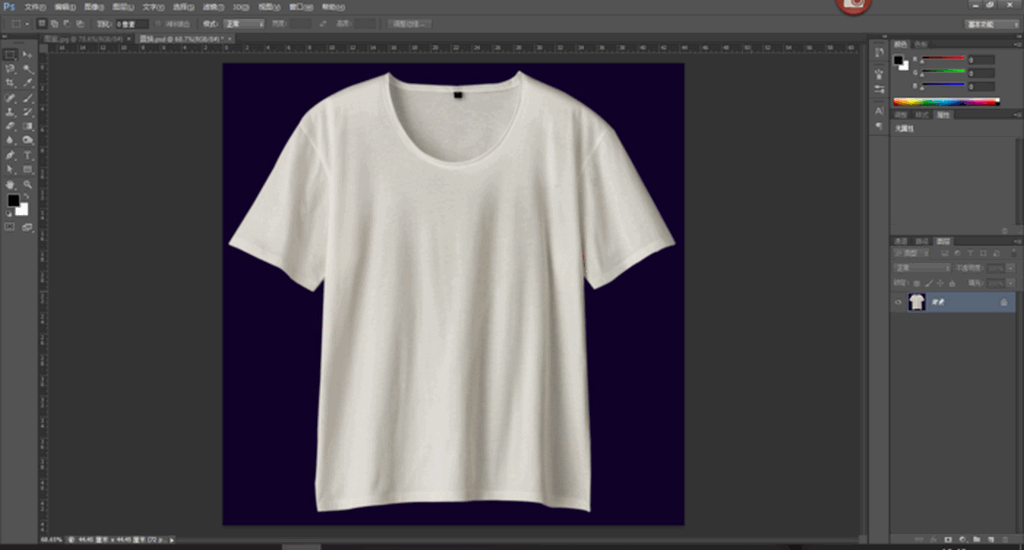The width and height of the screenshot is (1024, 550).
Task: Open the workspace switcher dropdown
Action: [x=992, y=23]
